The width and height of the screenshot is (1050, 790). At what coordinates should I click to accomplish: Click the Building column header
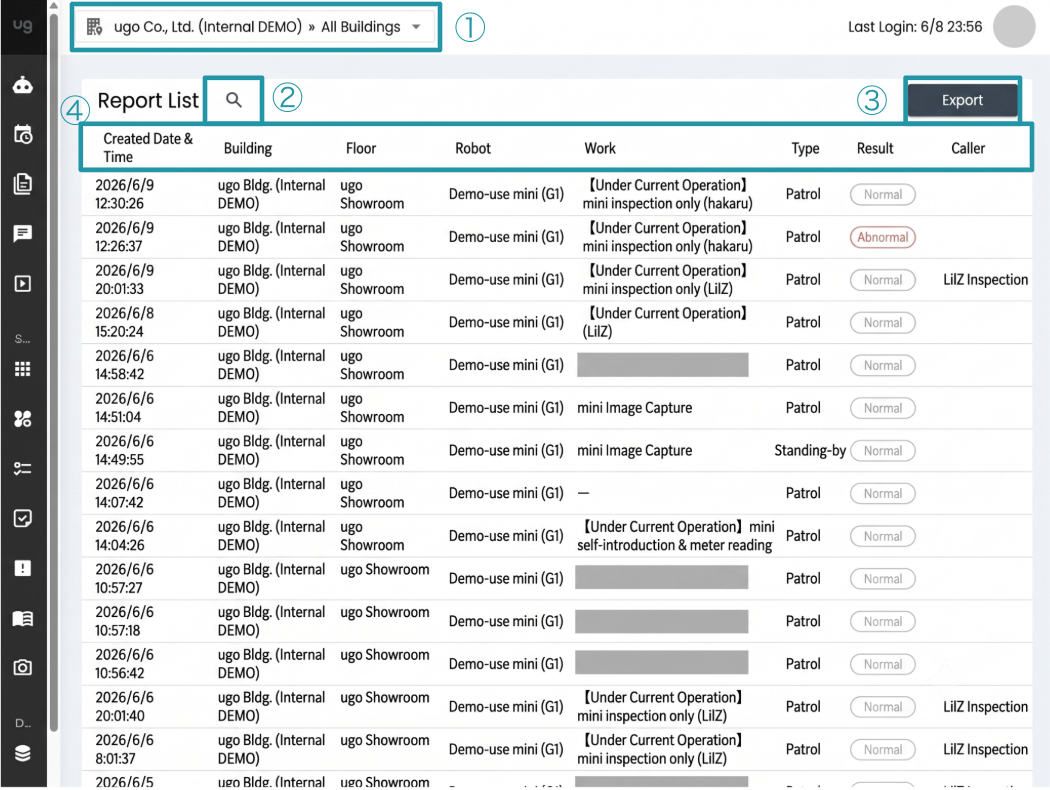248,148
